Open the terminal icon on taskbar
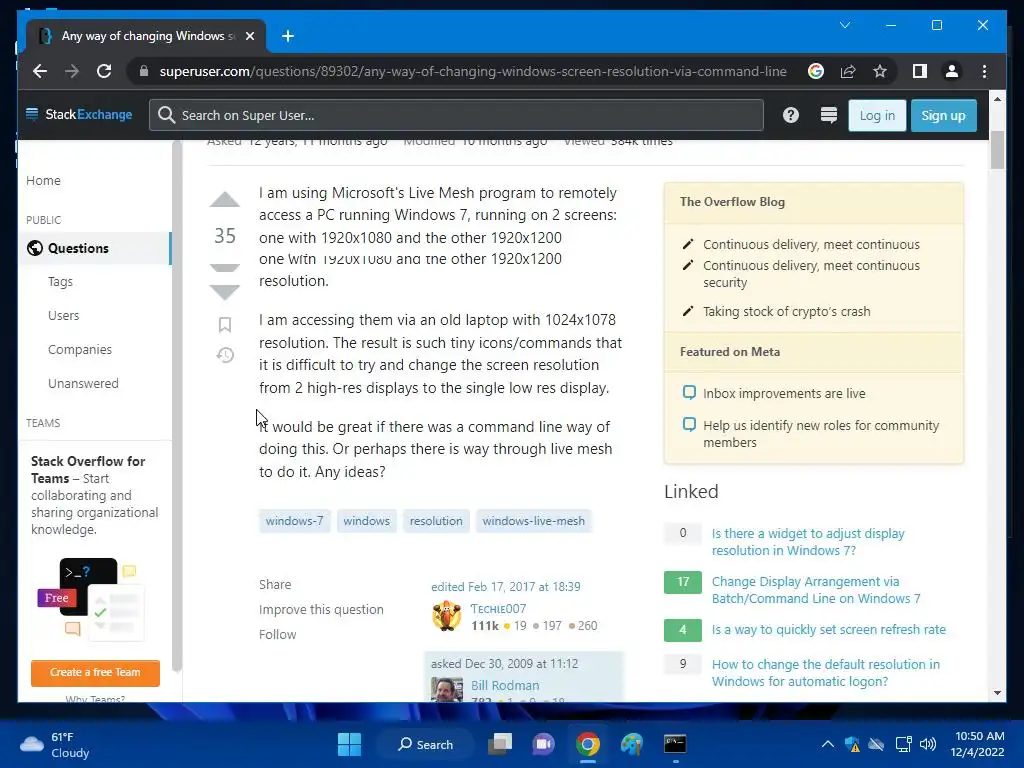1024x768 pixels. click(x=675, y=744)
